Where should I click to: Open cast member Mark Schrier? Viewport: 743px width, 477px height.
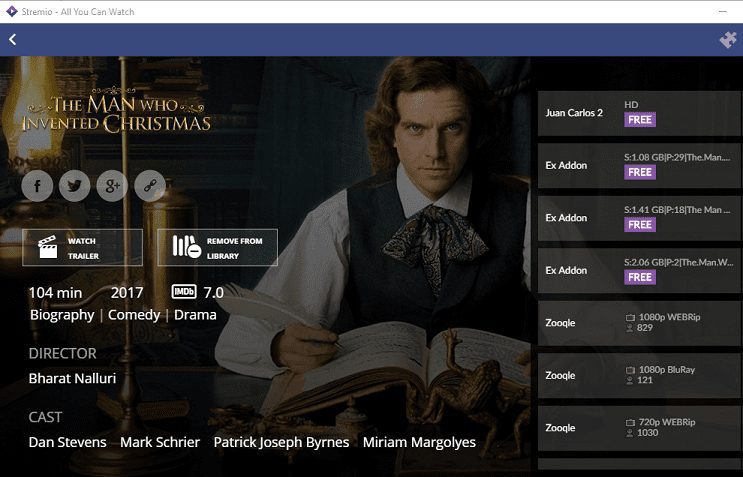(x=160, y=442)
